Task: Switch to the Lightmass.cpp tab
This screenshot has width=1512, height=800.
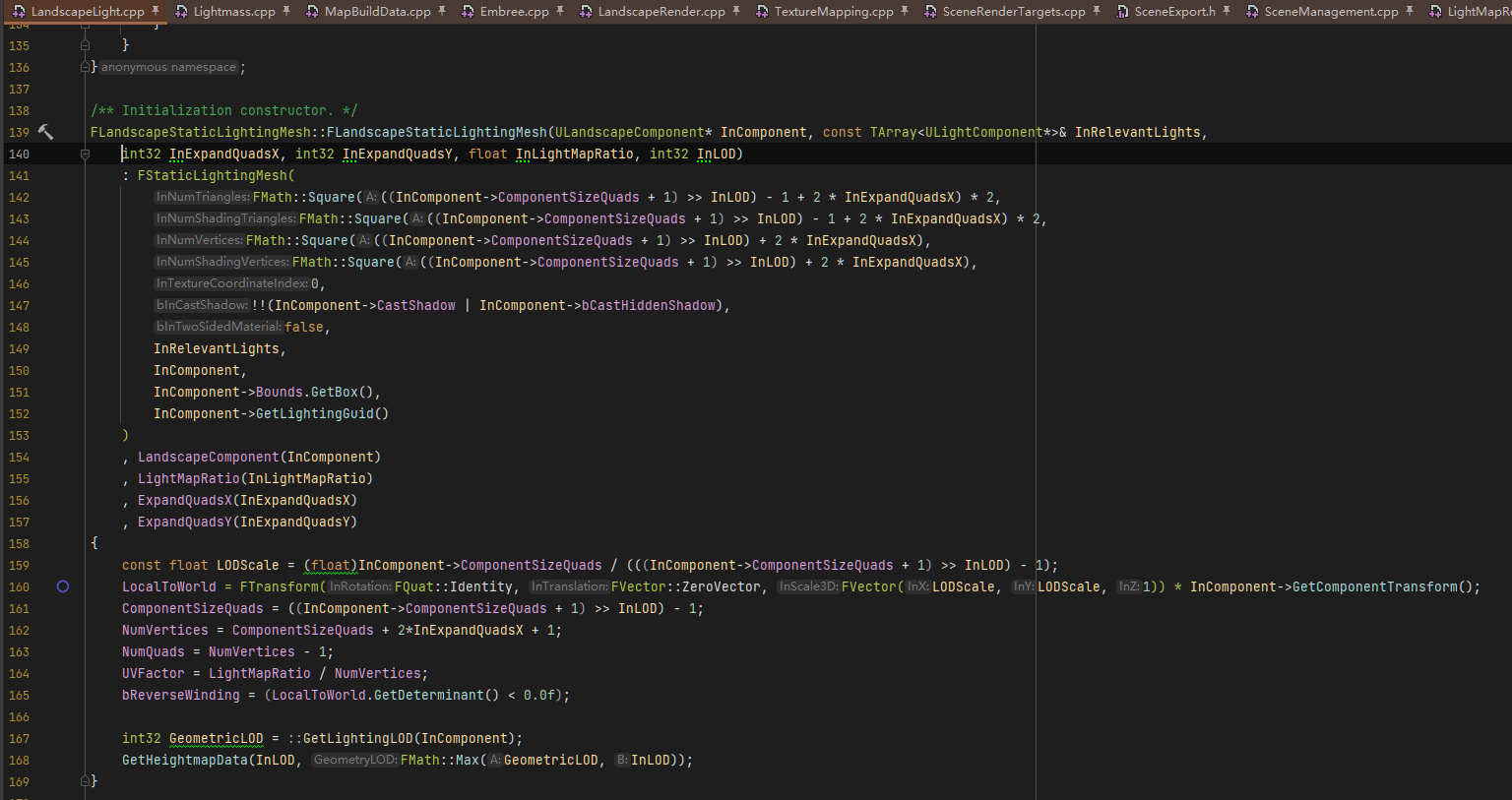Action: point(233,11)
